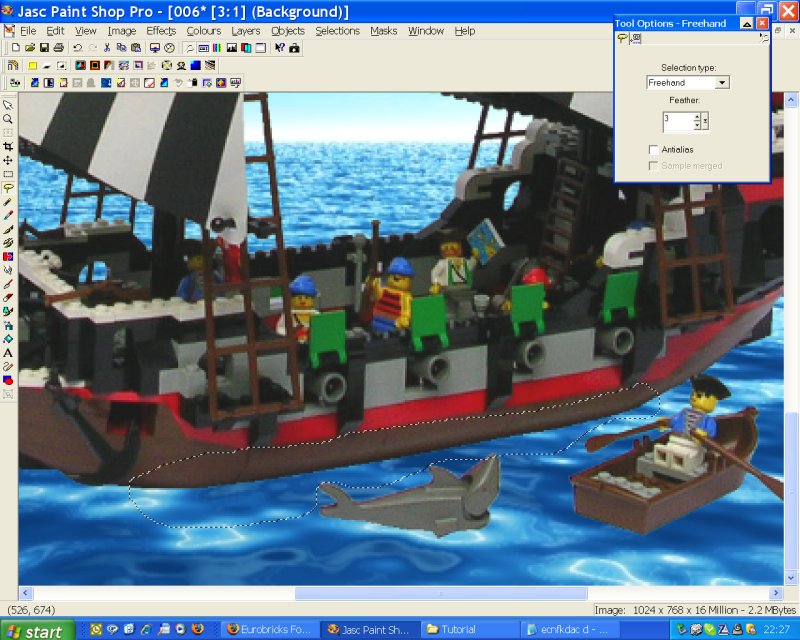The height and width of the screenshot is (640, 800).
Task: Increase Feather value with up arrow
Action: (x=697, y=117)
